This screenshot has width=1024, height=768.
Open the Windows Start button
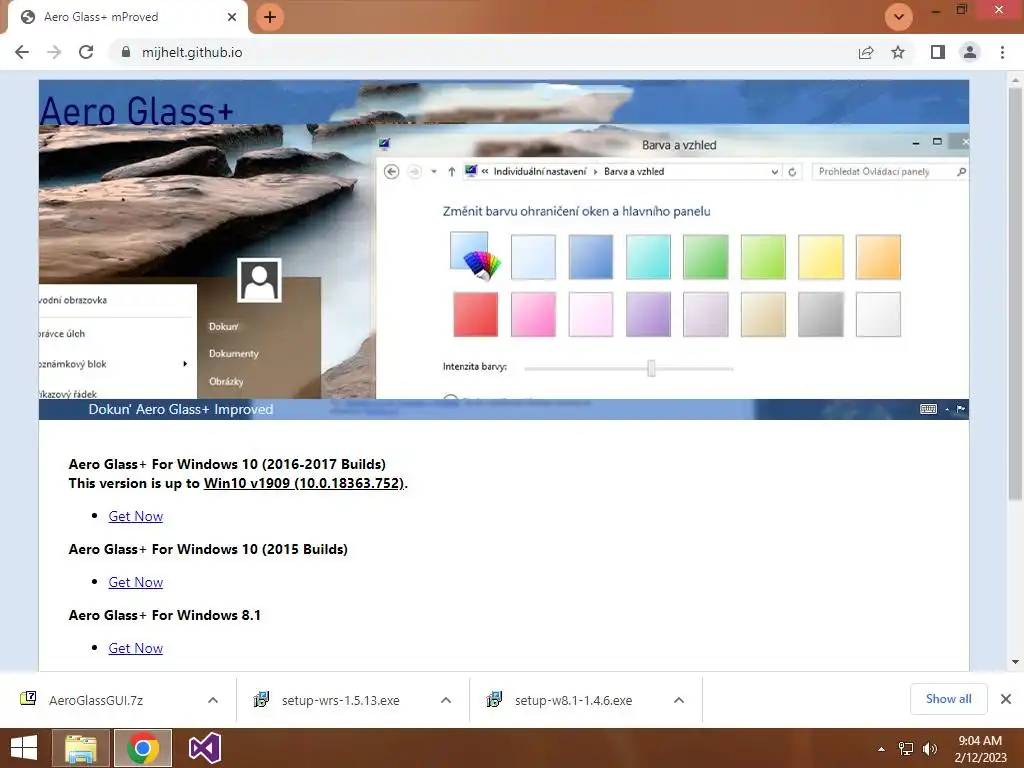(x=24, y=748)
